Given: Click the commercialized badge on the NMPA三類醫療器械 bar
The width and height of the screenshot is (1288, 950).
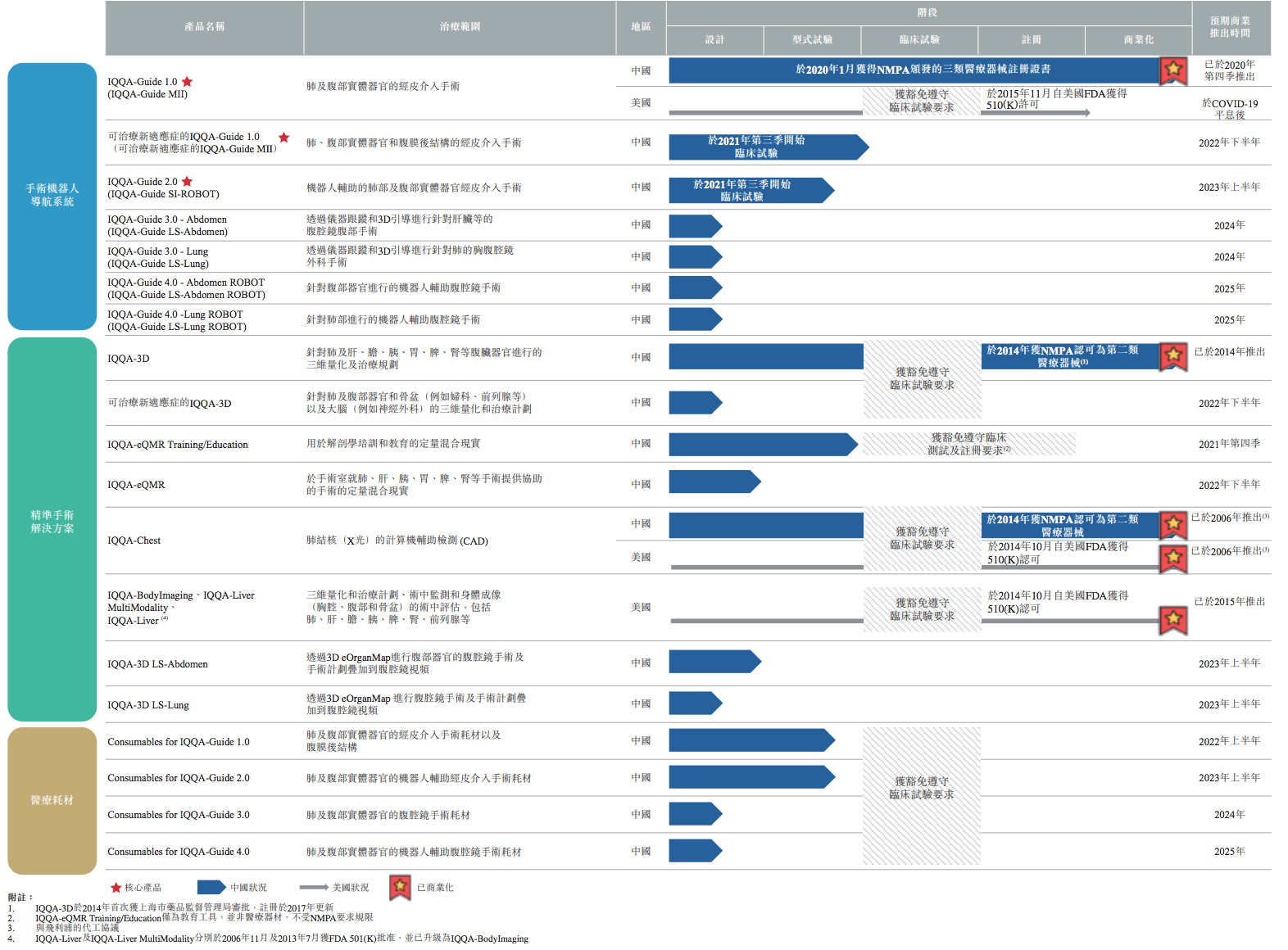Looking at the screenshot, I should (x=1173, y=70).
